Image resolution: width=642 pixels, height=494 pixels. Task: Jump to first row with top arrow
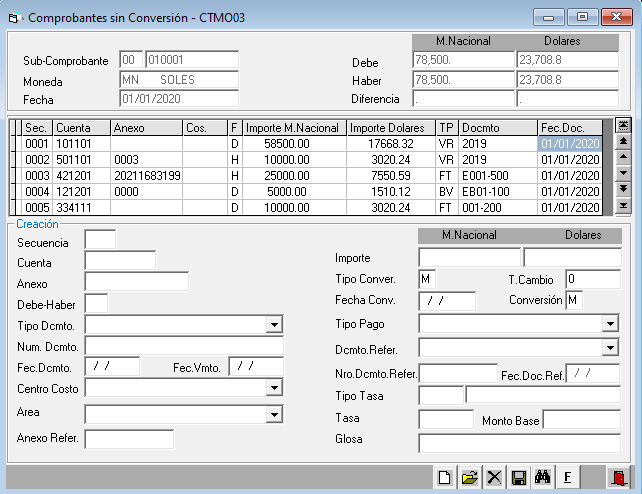click(x=623, y=125)
